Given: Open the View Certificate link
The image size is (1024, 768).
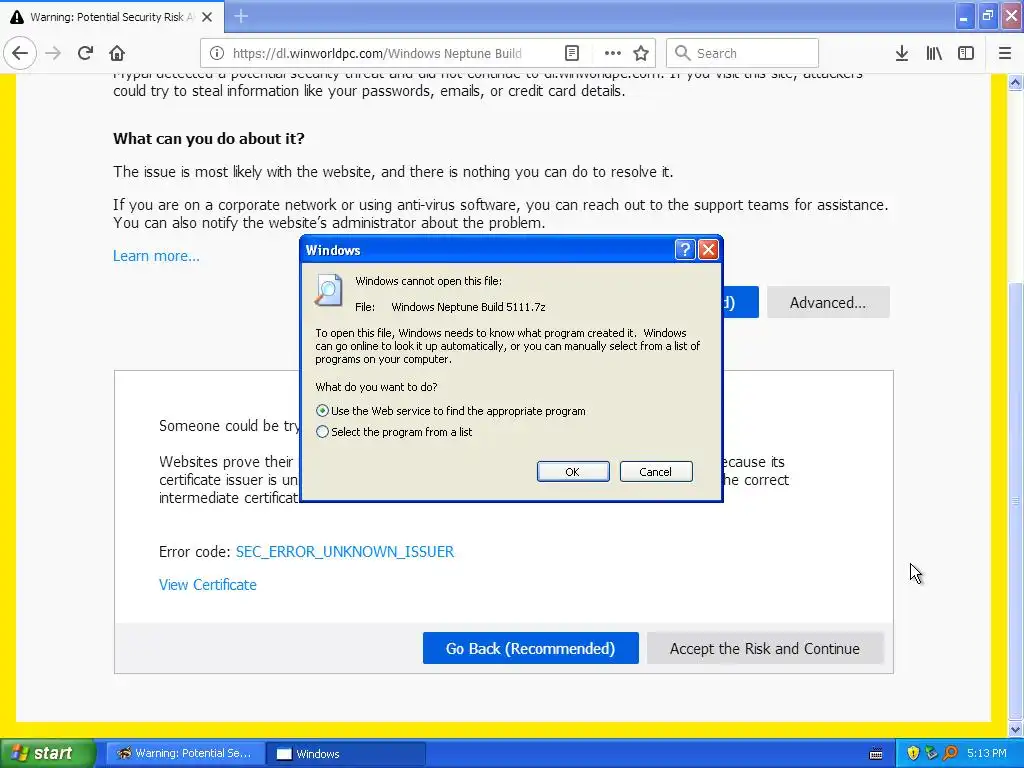Looking at the screenshot, I should pos(208,584).
